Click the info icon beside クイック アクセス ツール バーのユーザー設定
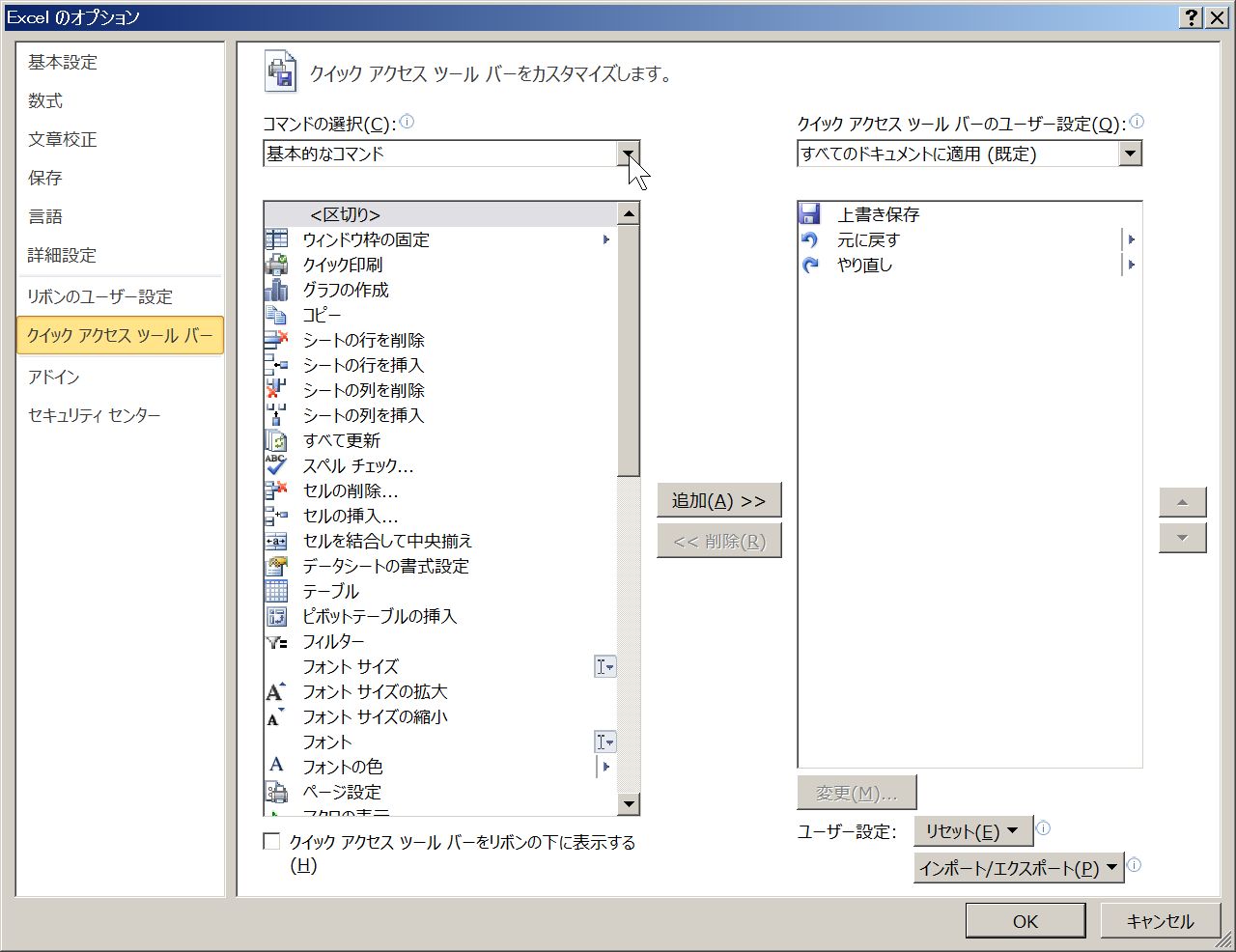This screenshot has height=952, width=1236. pos(1137,122)
